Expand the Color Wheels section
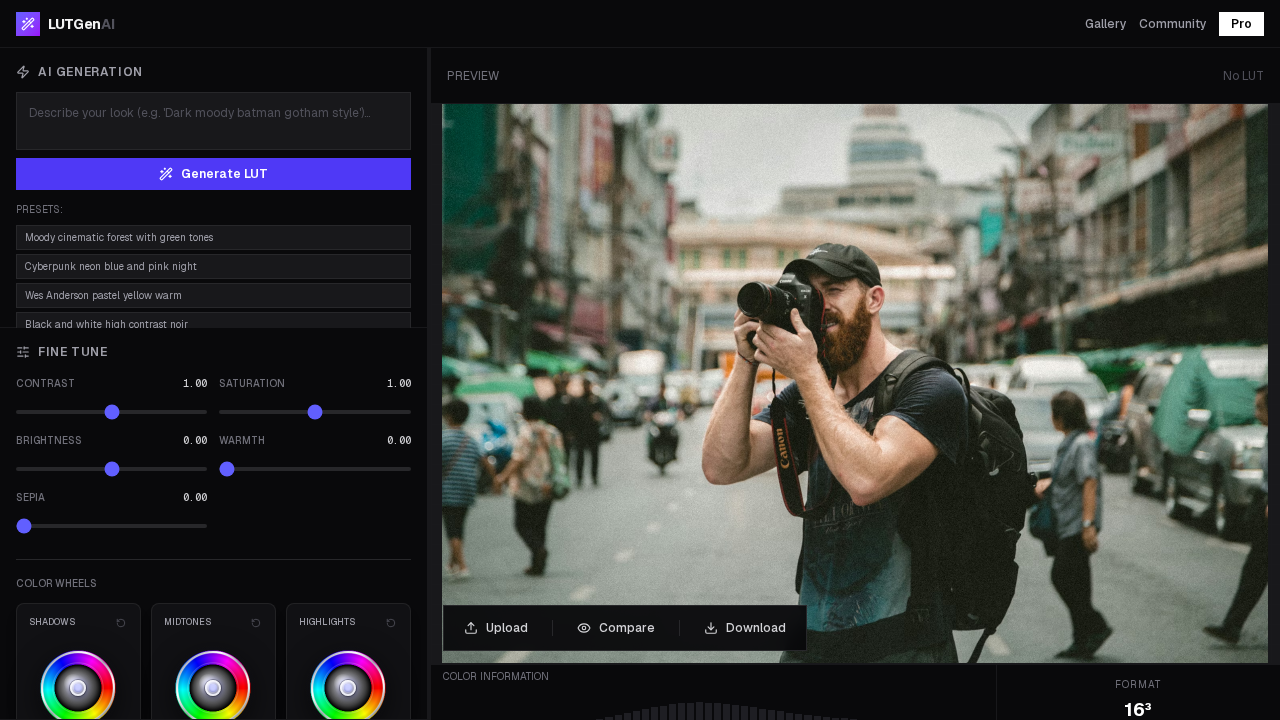1280x720 pixels. pos(56,583)
